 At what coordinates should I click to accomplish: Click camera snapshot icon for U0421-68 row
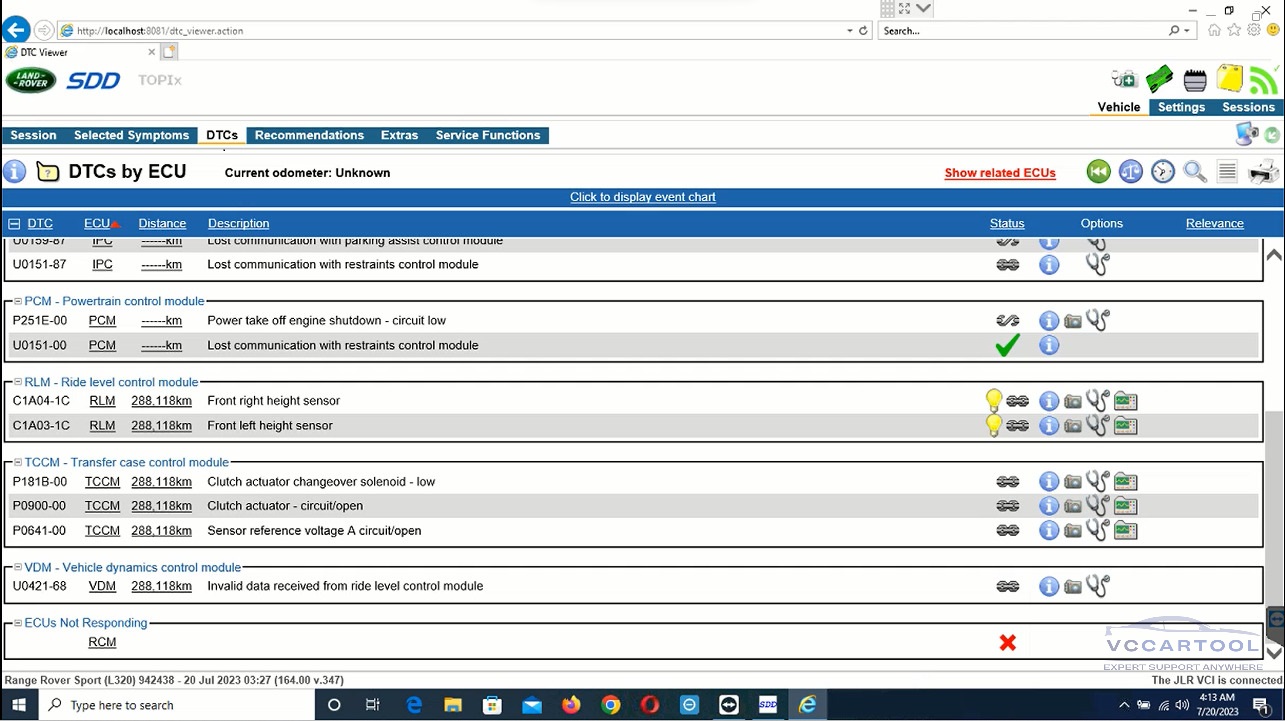click(x=1073, y=587)
